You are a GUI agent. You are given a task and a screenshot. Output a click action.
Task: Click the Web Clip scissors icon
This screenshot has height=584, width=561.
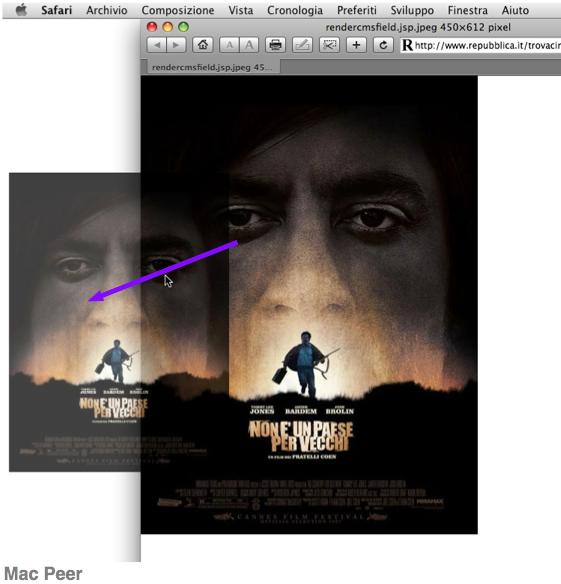click(329, 45)
